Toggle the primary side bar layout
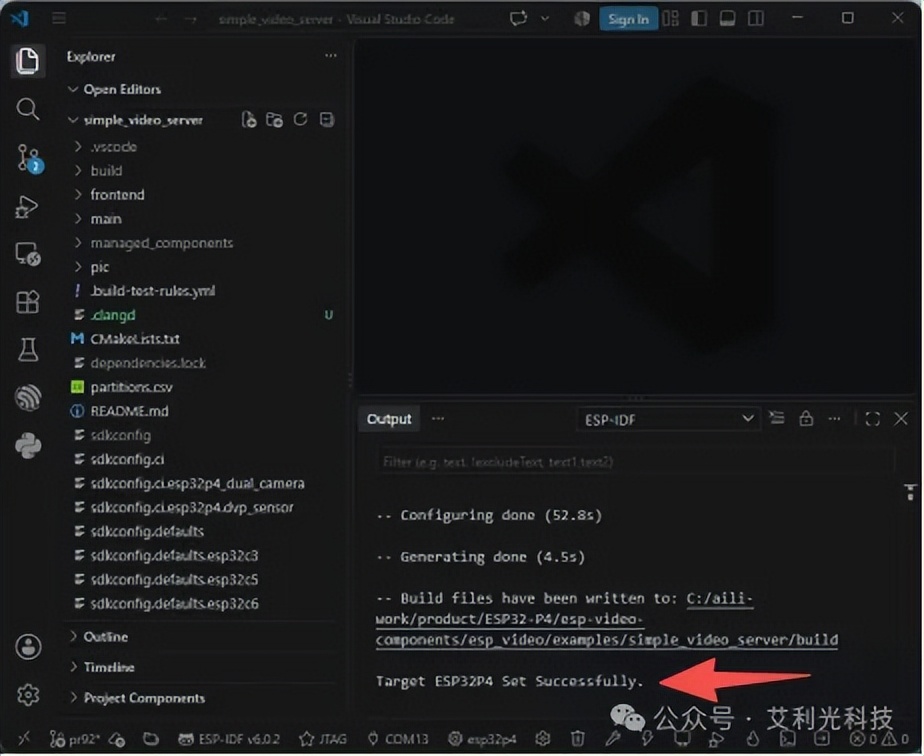Screen dimensions: 924x756 click(x=699, y=19)
